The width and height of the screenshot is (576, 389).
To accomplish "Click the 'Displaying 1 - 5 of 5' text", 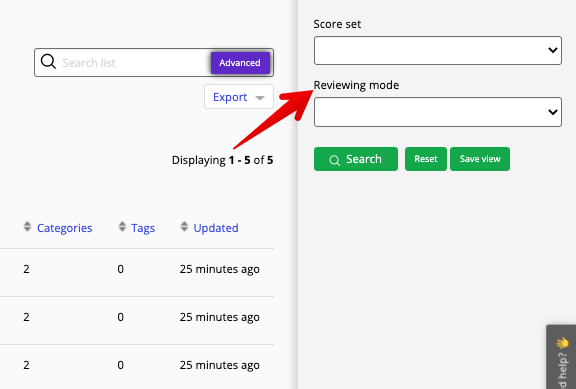I will pyautogui.click(x=223, y=160).
